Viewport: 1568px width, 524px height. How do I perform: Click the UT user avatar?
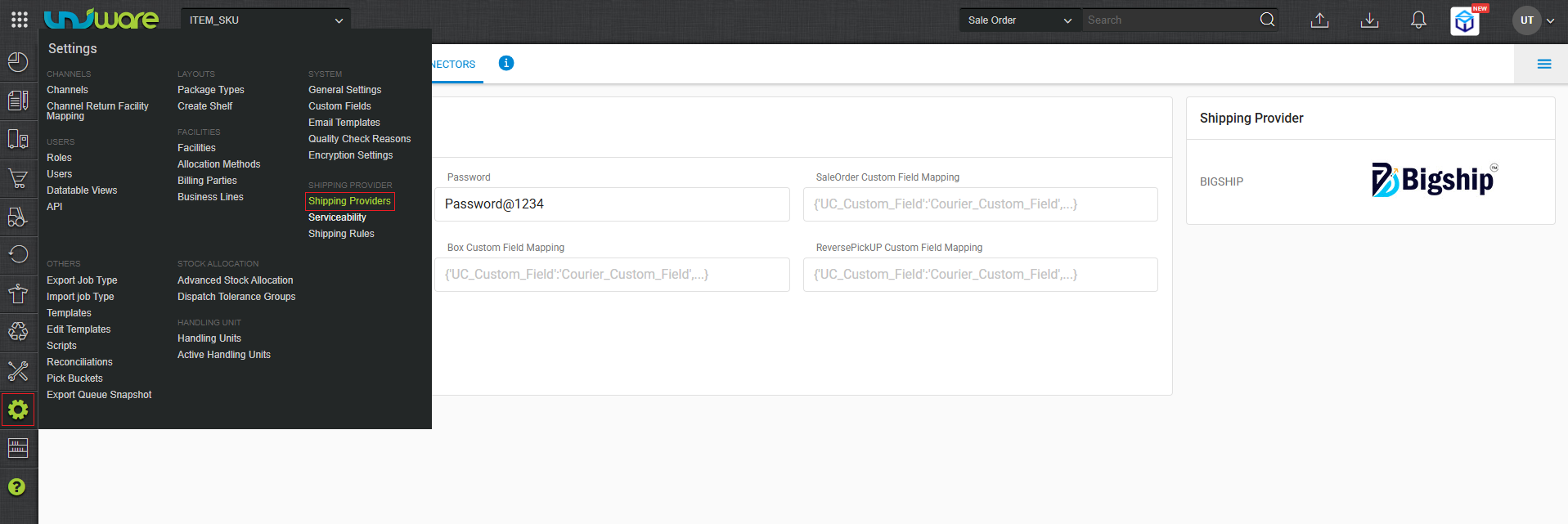click(x=1527, y=20)
